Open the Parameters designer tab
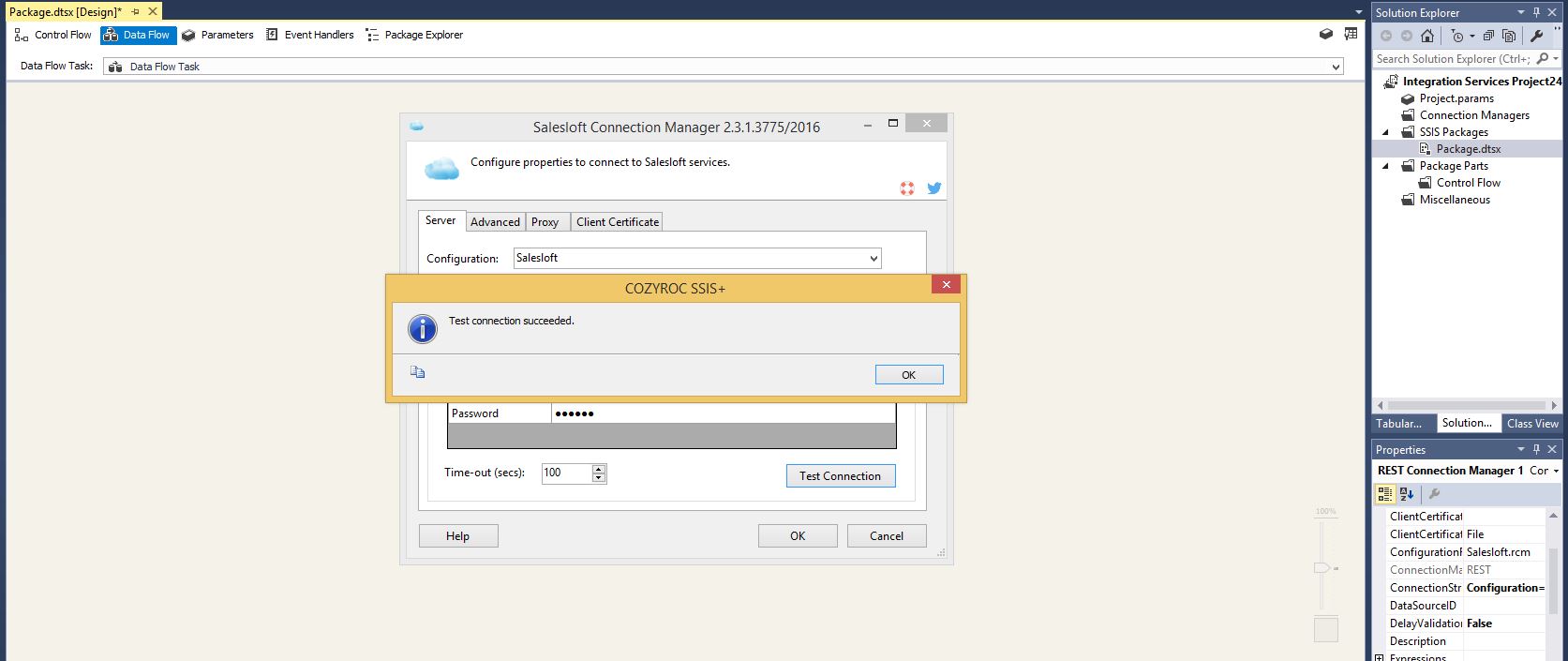 click(x=217, y=35)
